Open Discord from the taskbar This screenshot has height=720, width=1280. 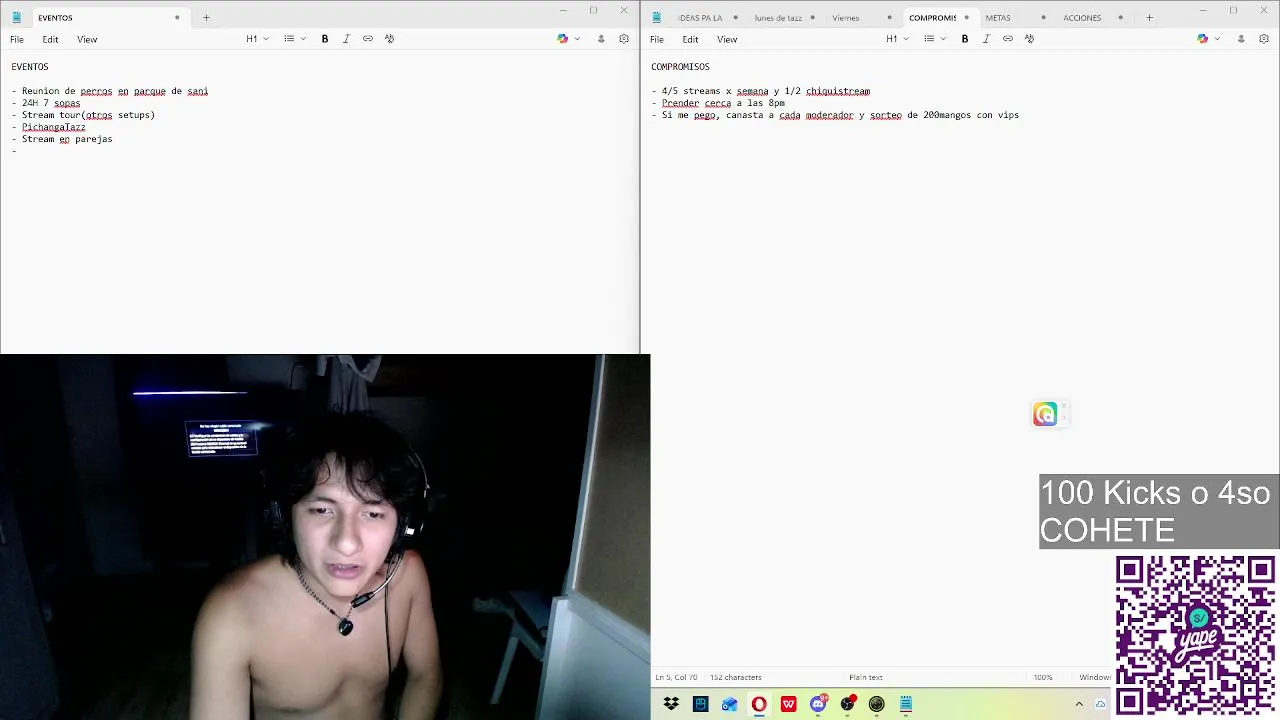coord(818,704)
